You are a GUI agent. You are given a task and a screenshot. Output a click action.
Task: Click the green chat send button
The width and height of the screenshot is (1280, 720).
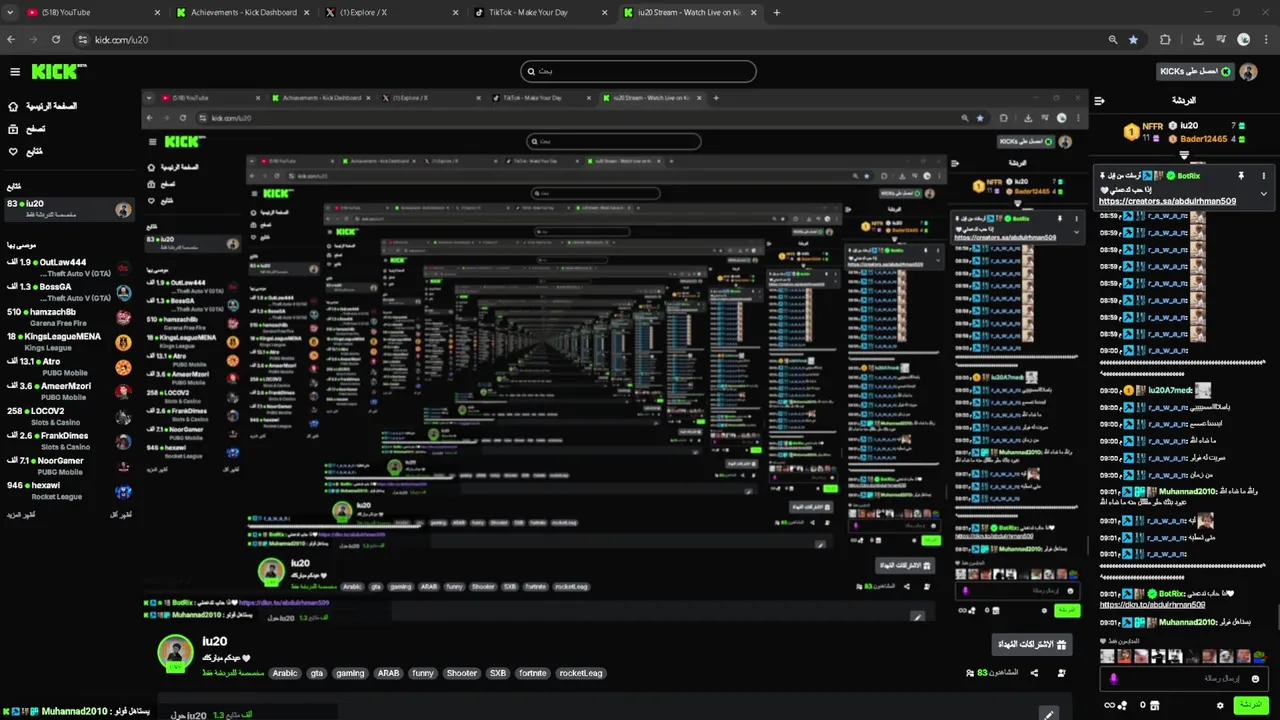(x=1250, y=705)
